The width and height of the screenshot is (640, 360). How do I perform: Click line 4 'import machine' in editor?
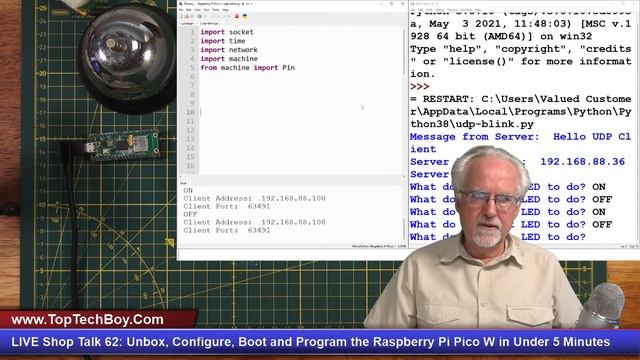click(x=229, y=59)
